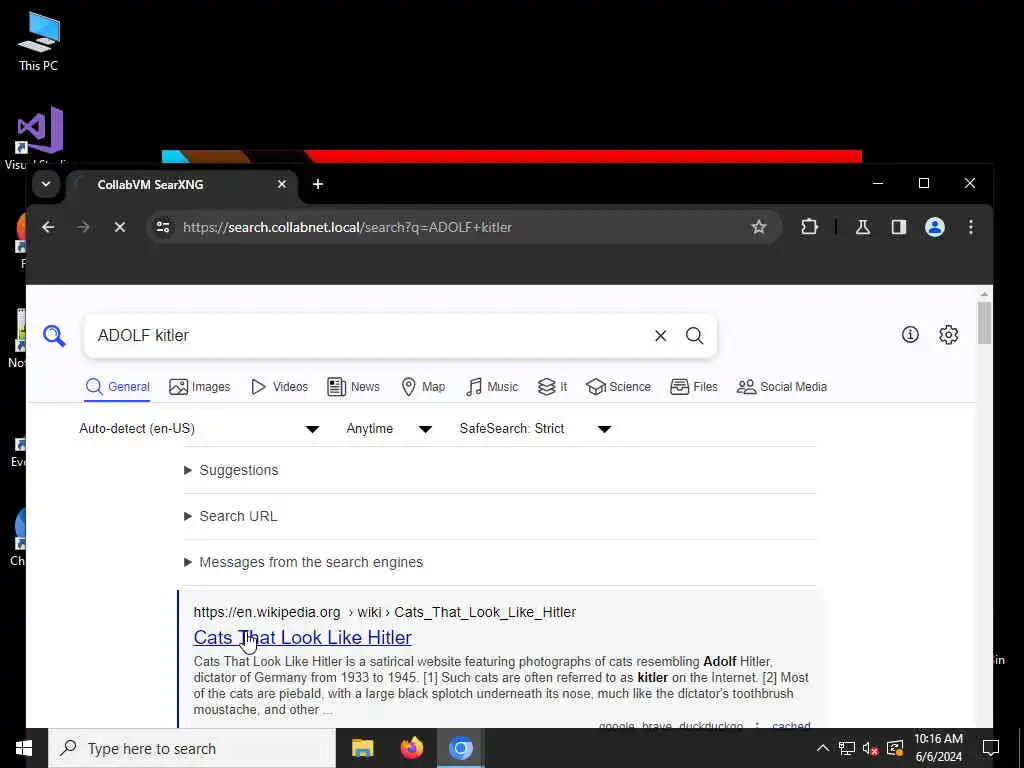
Task: Open the network tray icon
Action: pos(846,748)
